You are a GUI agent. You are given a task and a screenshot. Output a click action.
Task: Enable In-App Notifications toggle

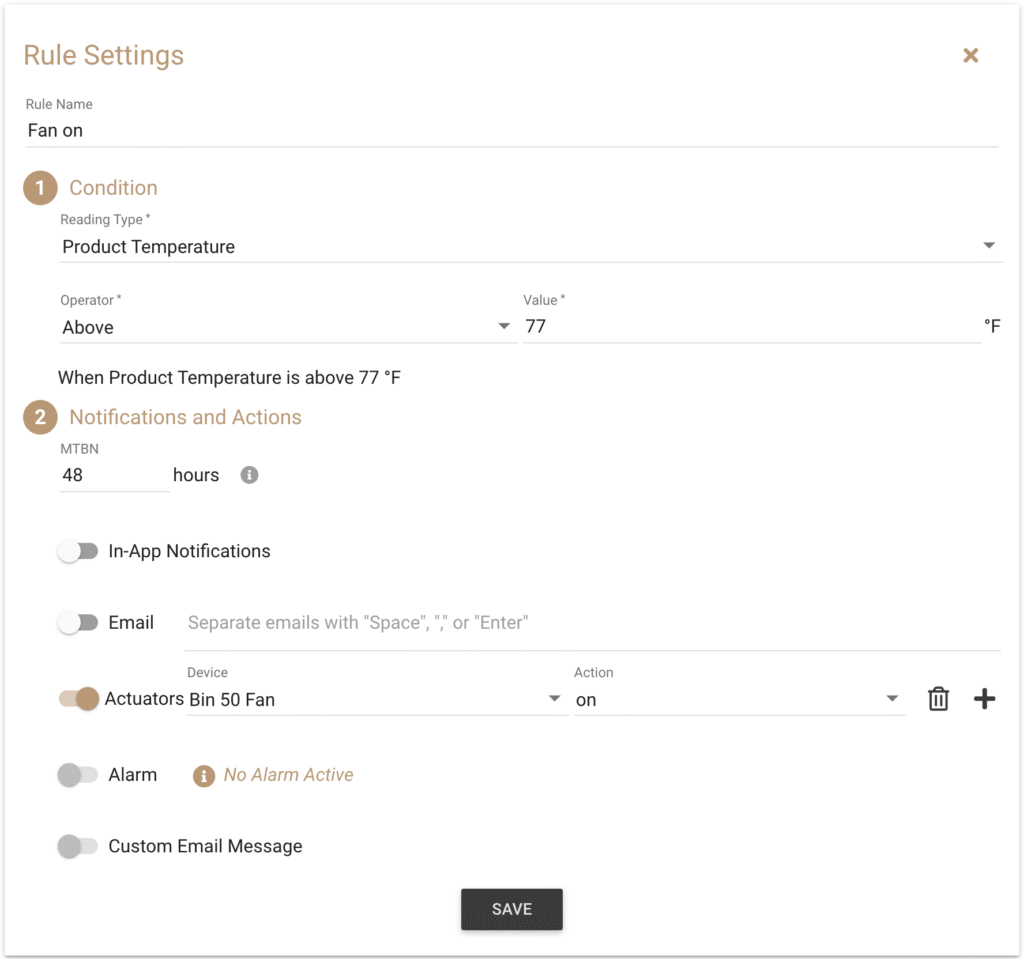point(78,551)
